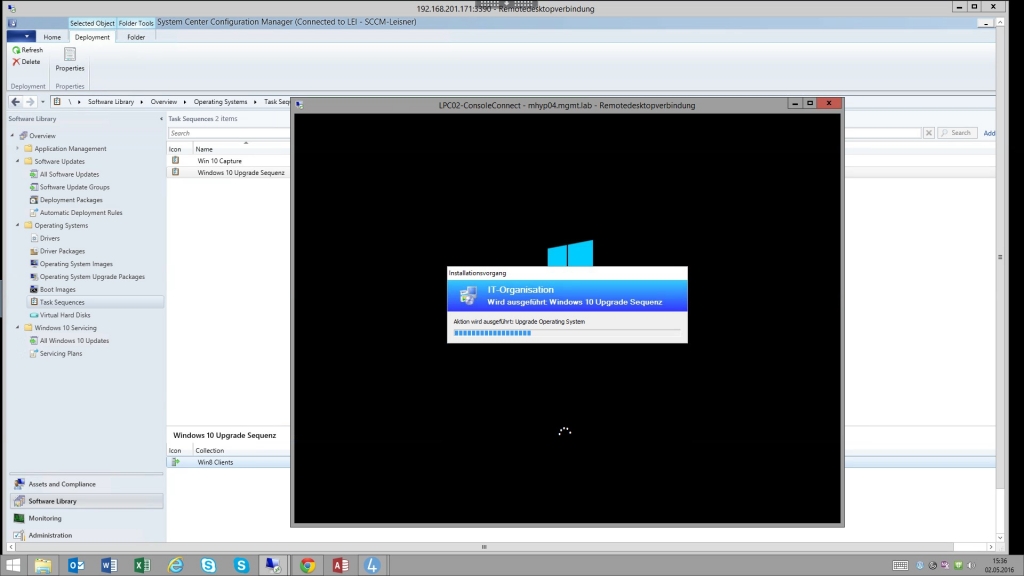Select Driver Packages tree item

57,251
